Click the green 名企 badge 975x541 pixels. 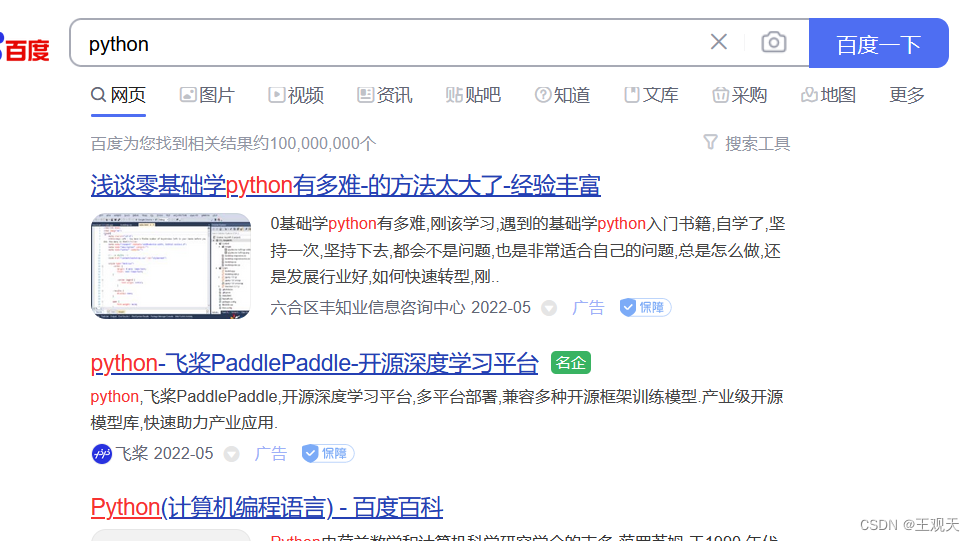pyautogui.click(x=571, y=363)
